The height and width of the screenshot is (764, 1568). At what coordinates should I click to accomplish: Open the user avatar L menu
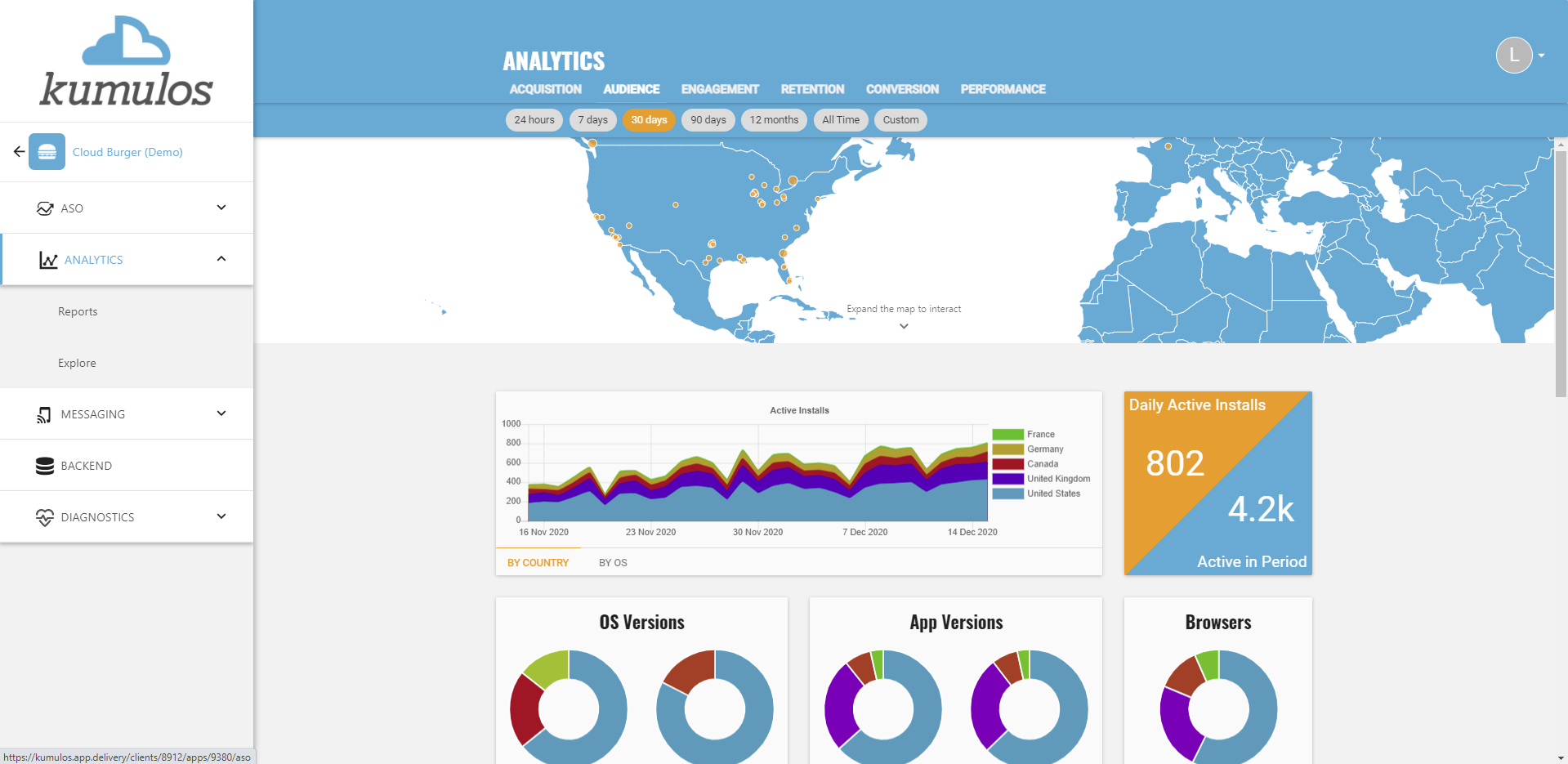pos(1518,56)
